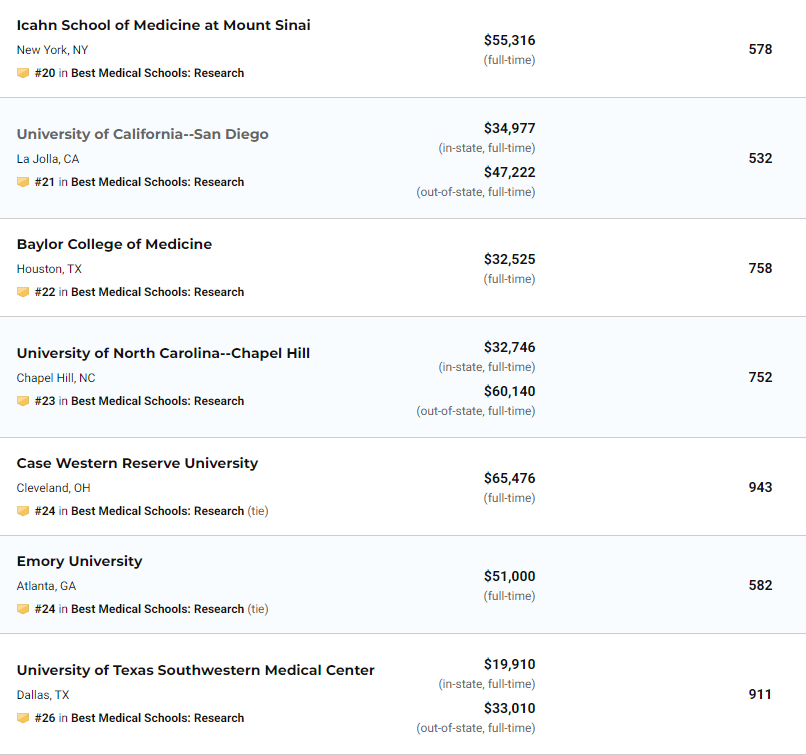Click Best Medical Schools: Research under Baylor
The height and width of the screenshot is (755, 806).
157,292
